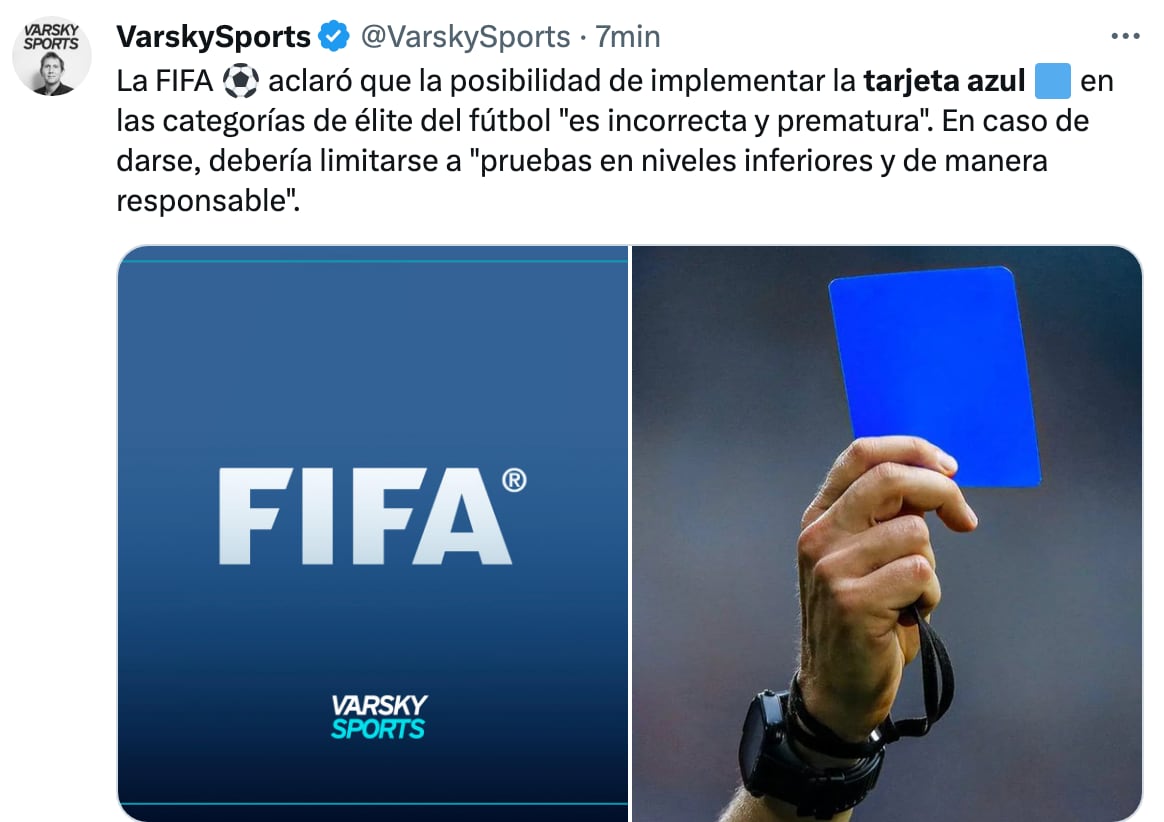This screenshot has height=822, width=1164.
Task: Open the @VarskySports handle link
Action: [465, 36]
